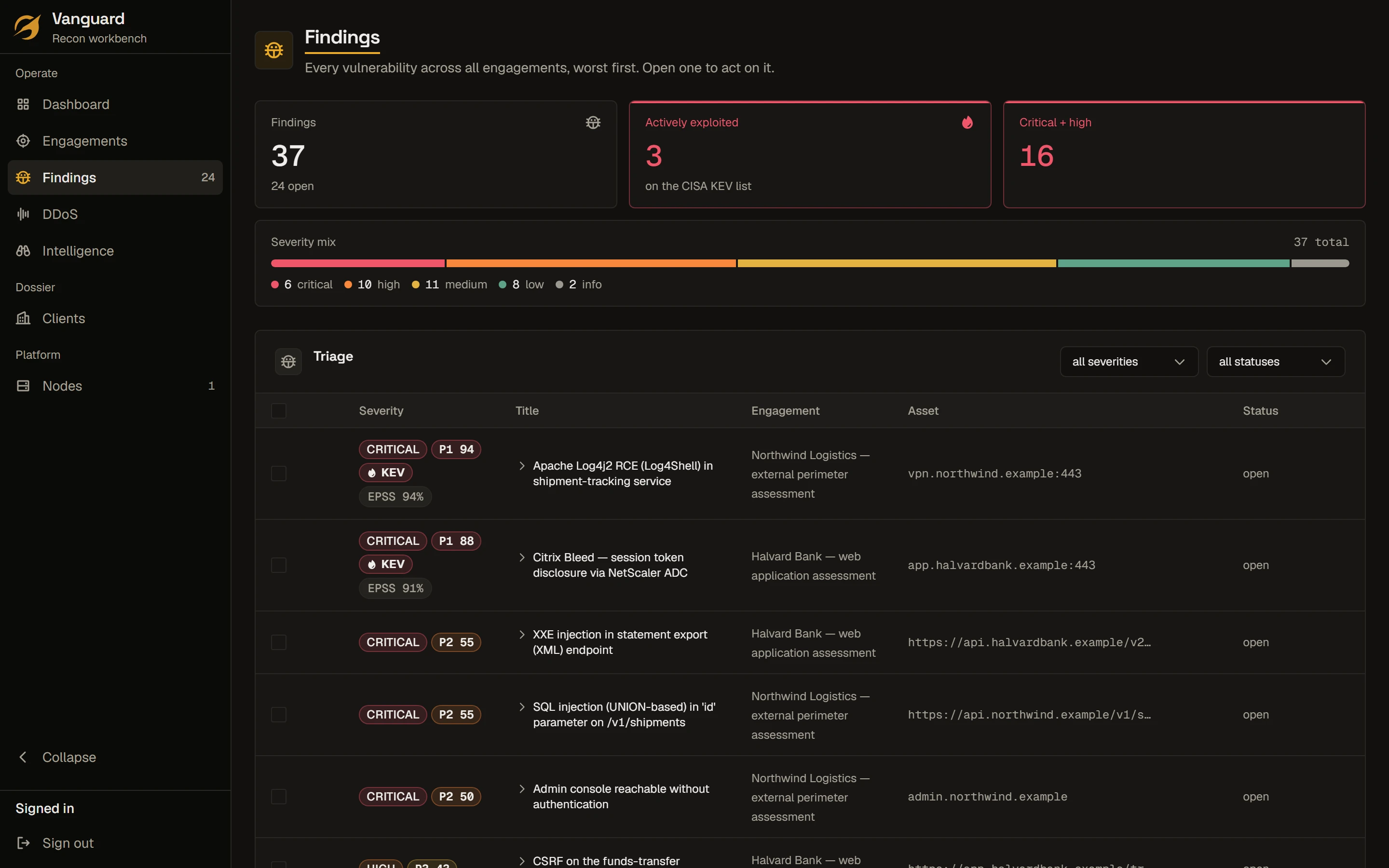Click the Critical + high summary card
The width and height of the screenshot is (1389, 868).
coord(1184,154)
